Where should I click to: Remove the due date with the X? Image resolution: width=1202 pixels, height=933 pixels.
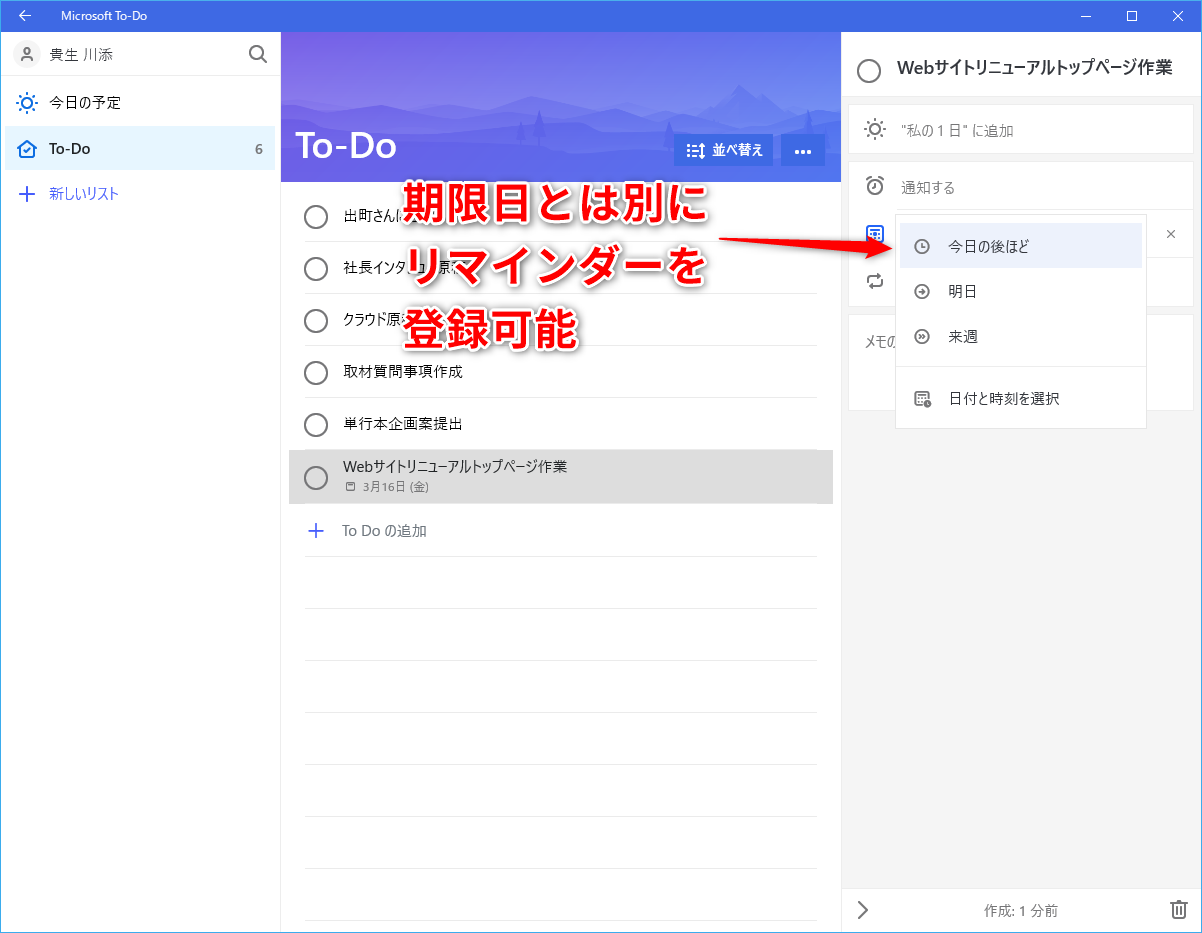1171,234
